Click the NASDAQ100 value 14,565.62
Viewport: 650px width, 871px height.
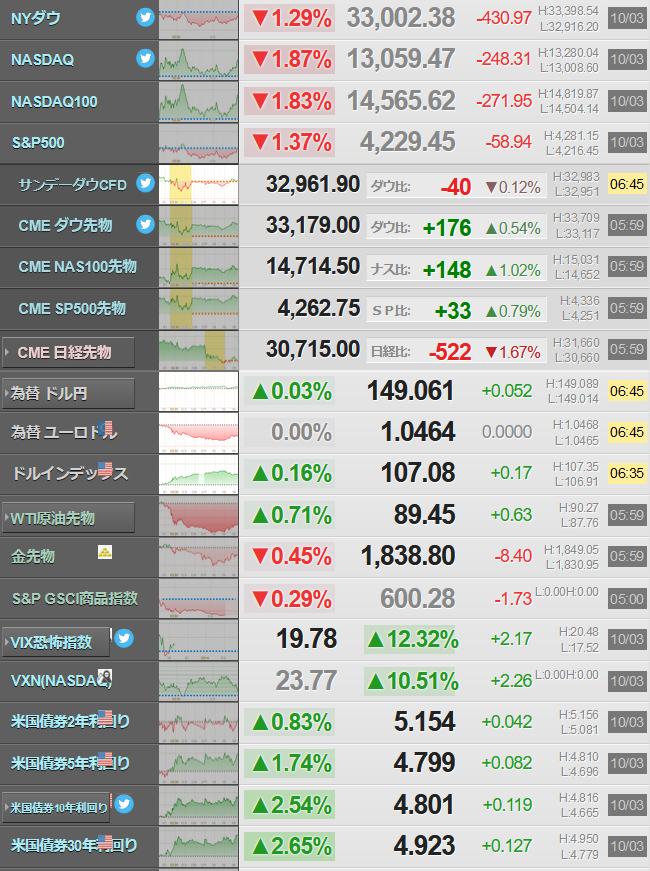(x=401, y=101)
